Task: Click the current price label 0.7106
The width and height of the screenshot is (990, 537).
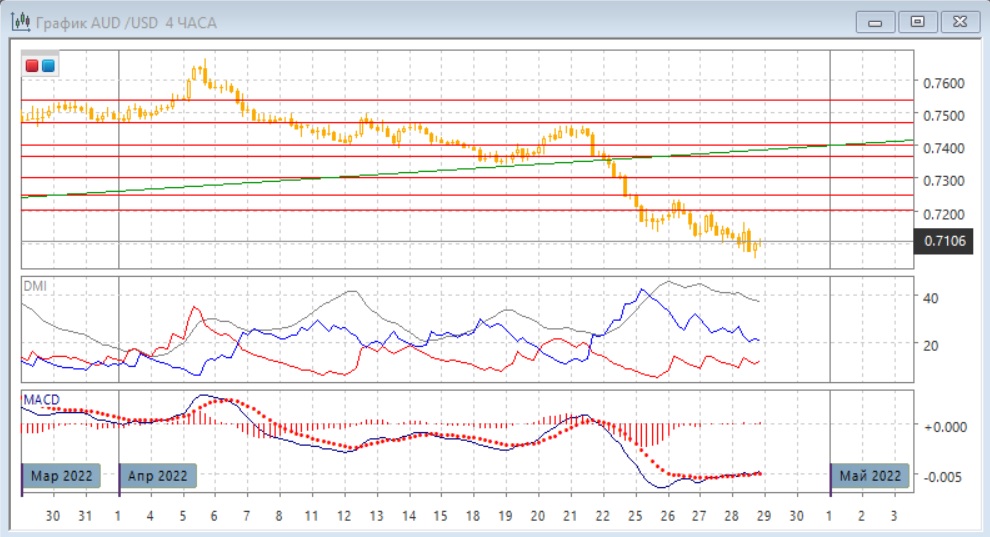Action: [943, 241]
